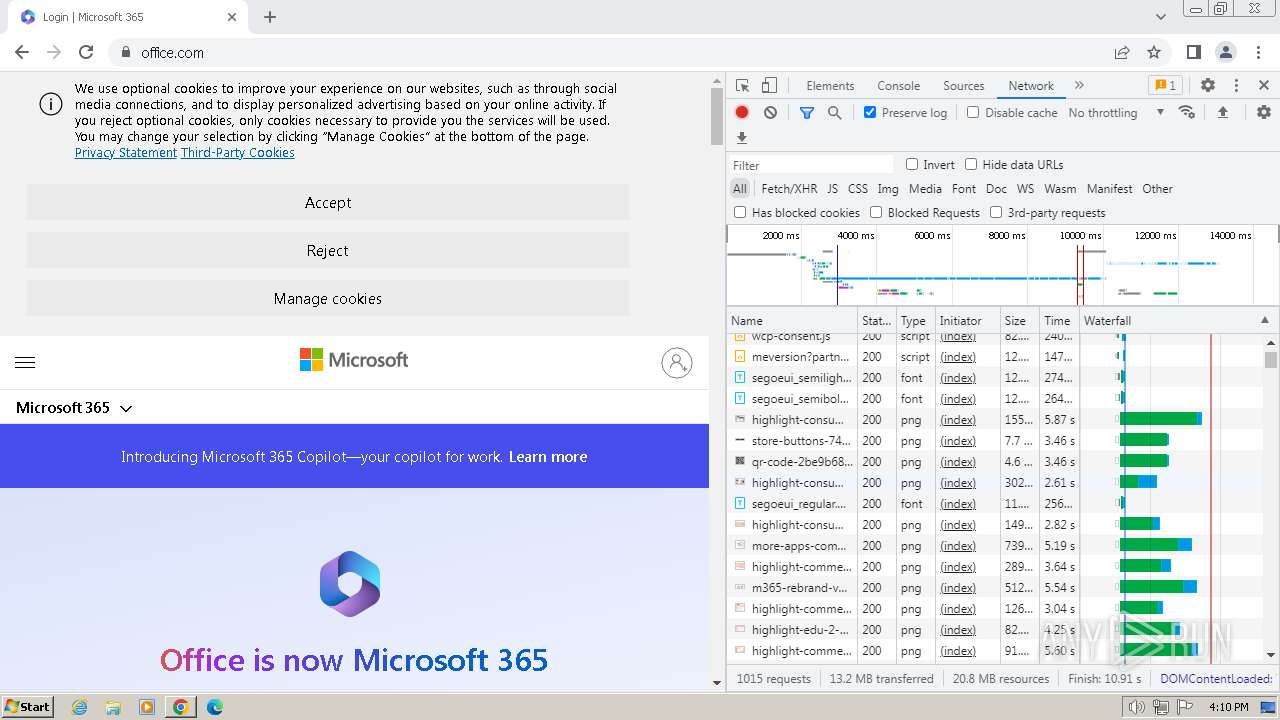1280x720 pixels.
Task: Sort requests by Size column
Action: [1019, 320]
